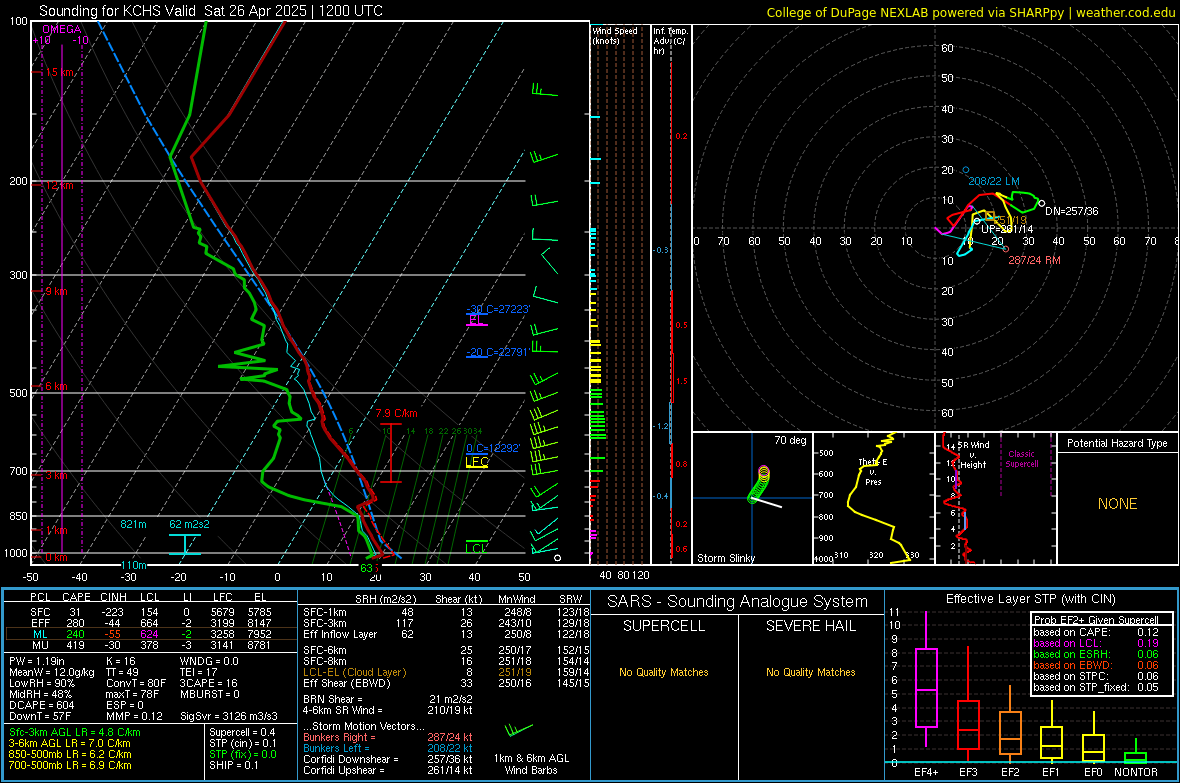Click the '9 km' height marker
This screenshot has width=1180, height=783.
[x=56, y=291]
